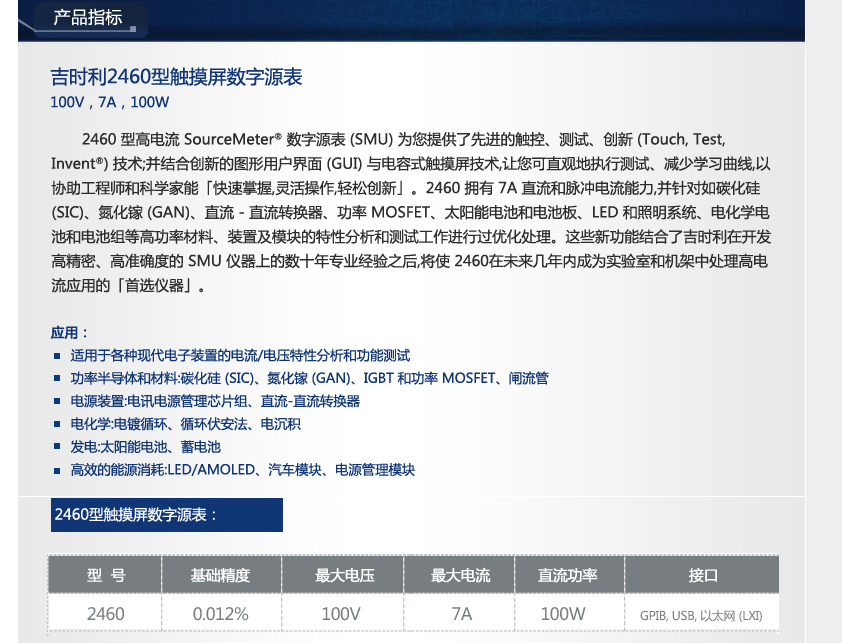This screenshot has height=643, width=842.
Task: Select the bullet 适用于各种现代电子装置的电流/电压特性分析和功能测试
Action: (240, 356)
